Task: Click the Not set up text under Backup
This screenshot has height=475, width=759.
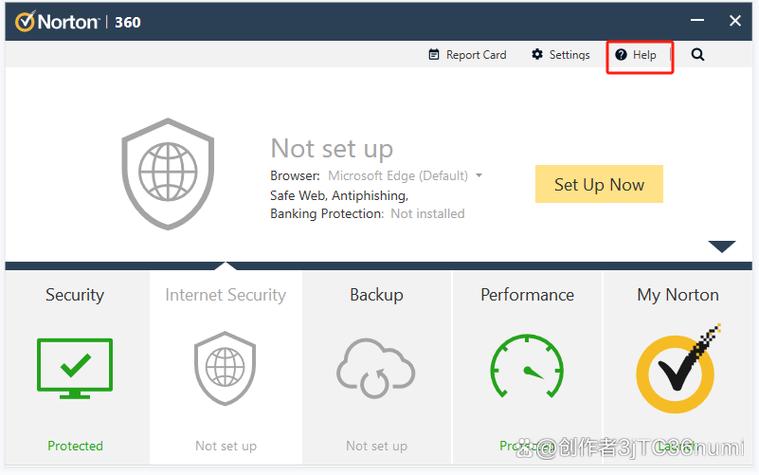Action: [376, 446]
